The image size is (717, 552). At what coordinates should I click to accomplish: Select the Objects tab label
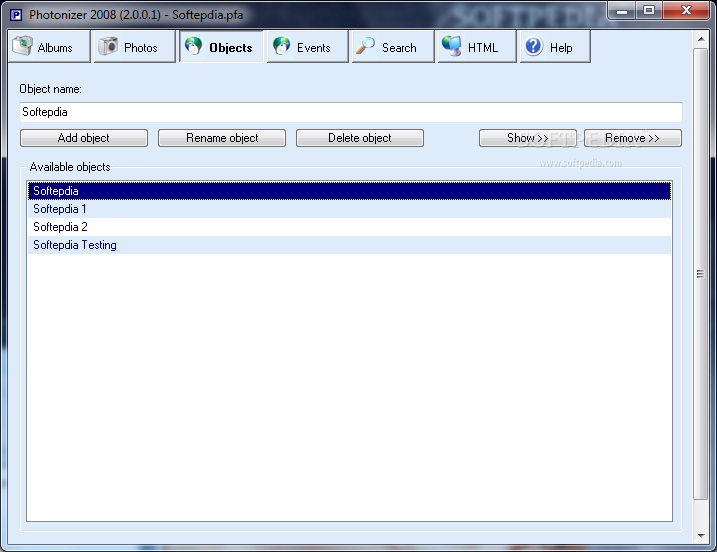coord(230,48)
